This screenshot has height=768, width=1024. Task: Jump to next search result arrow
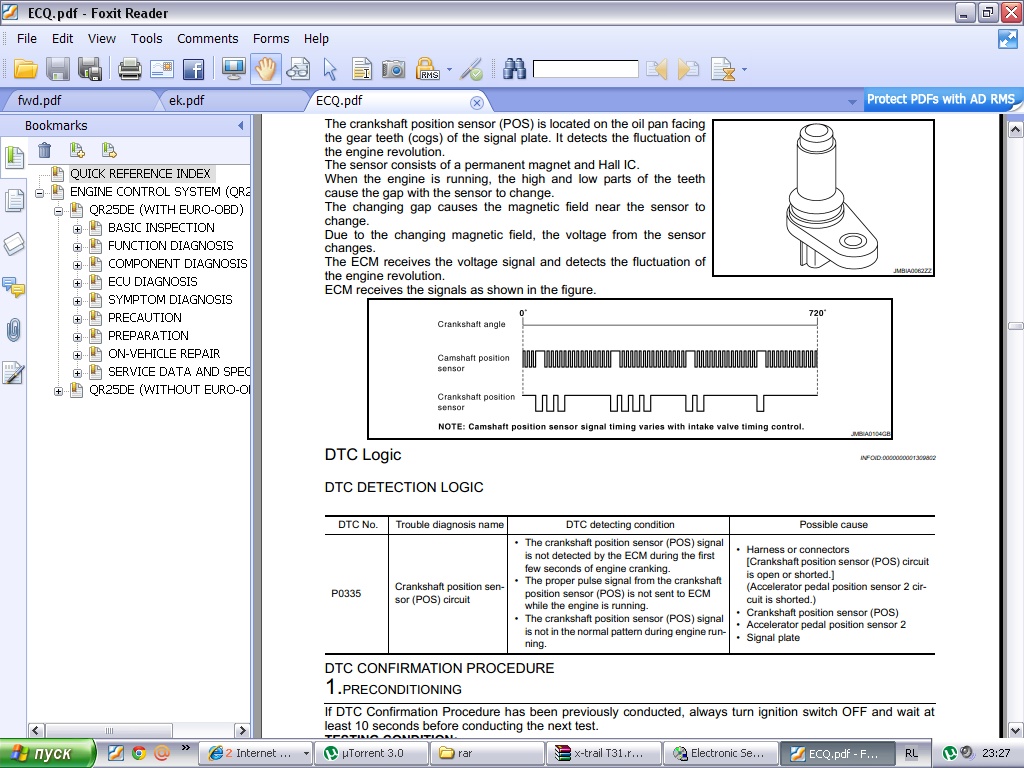pos(688,69)
